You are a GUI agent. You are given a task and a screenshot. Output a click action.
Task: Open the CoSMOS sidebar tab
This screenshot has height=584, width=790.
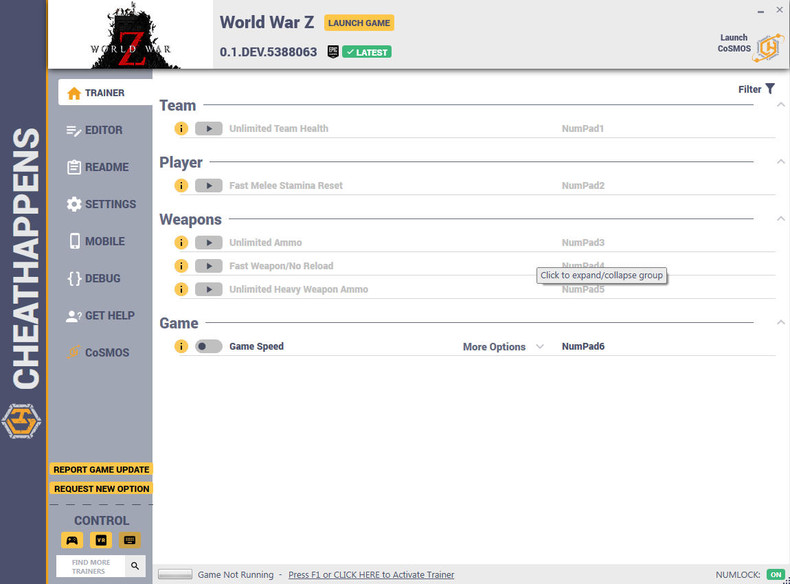98,353
